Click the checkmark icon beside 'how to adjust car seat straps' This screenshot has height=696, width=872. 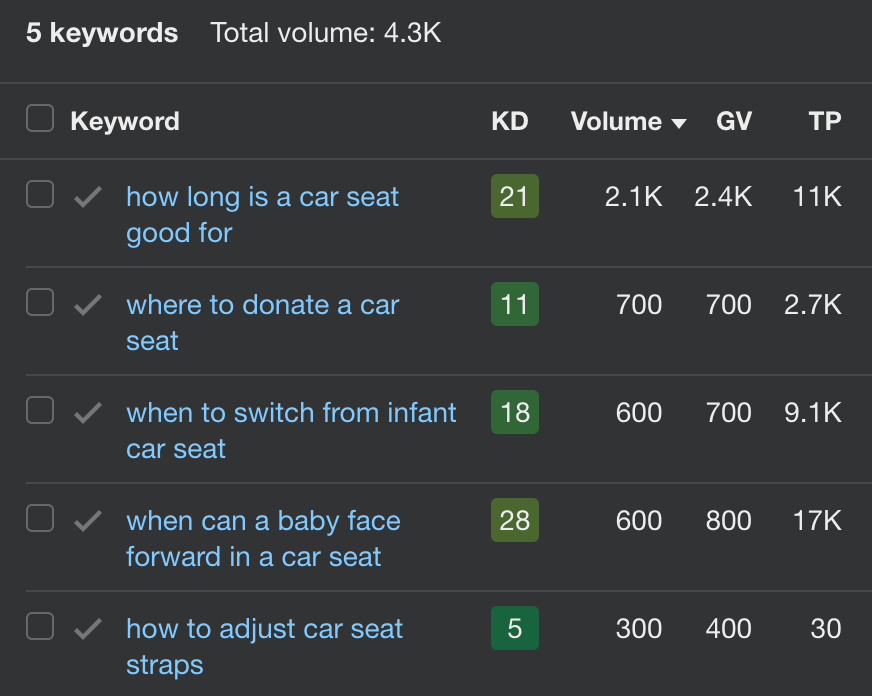[87, 627]
